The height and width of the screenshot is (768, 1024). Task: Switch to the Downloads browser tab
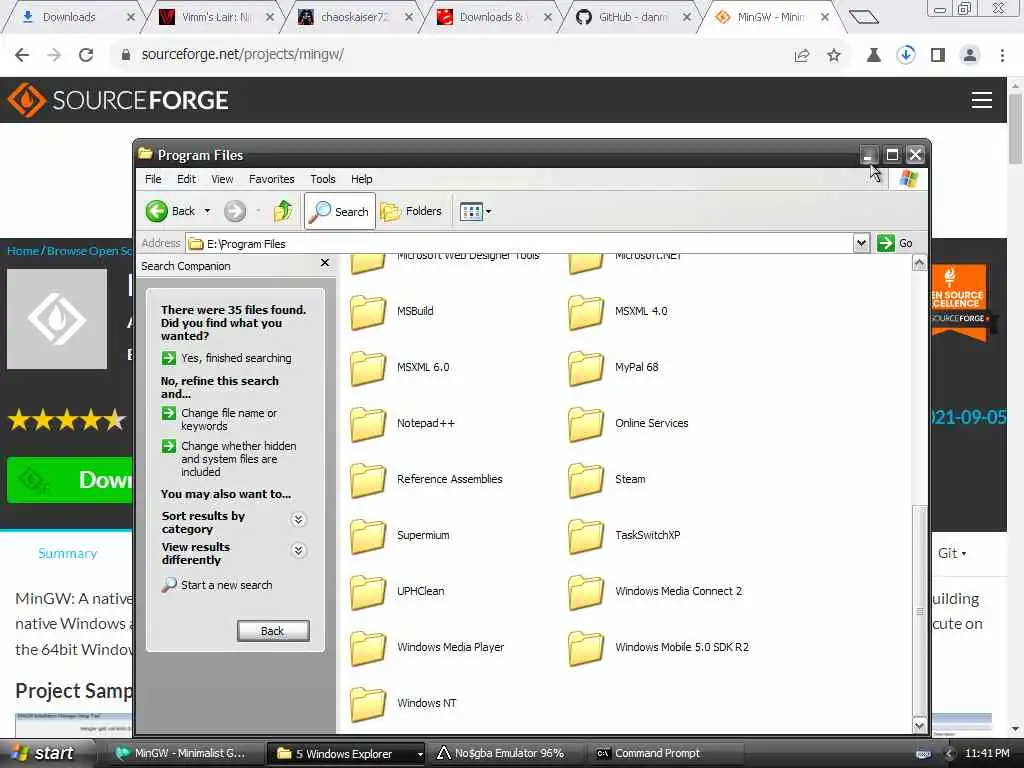(x=73, y=17)
